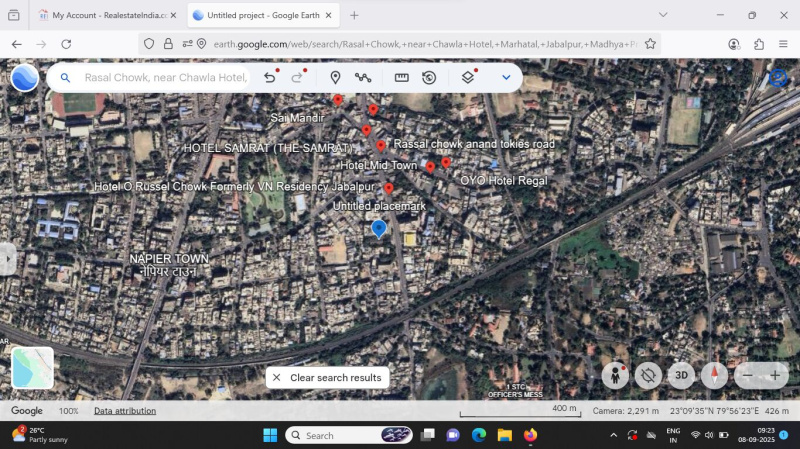Click the location permission icon in address bar
This screenshot has width=800, height=449.
click(202, 44)
